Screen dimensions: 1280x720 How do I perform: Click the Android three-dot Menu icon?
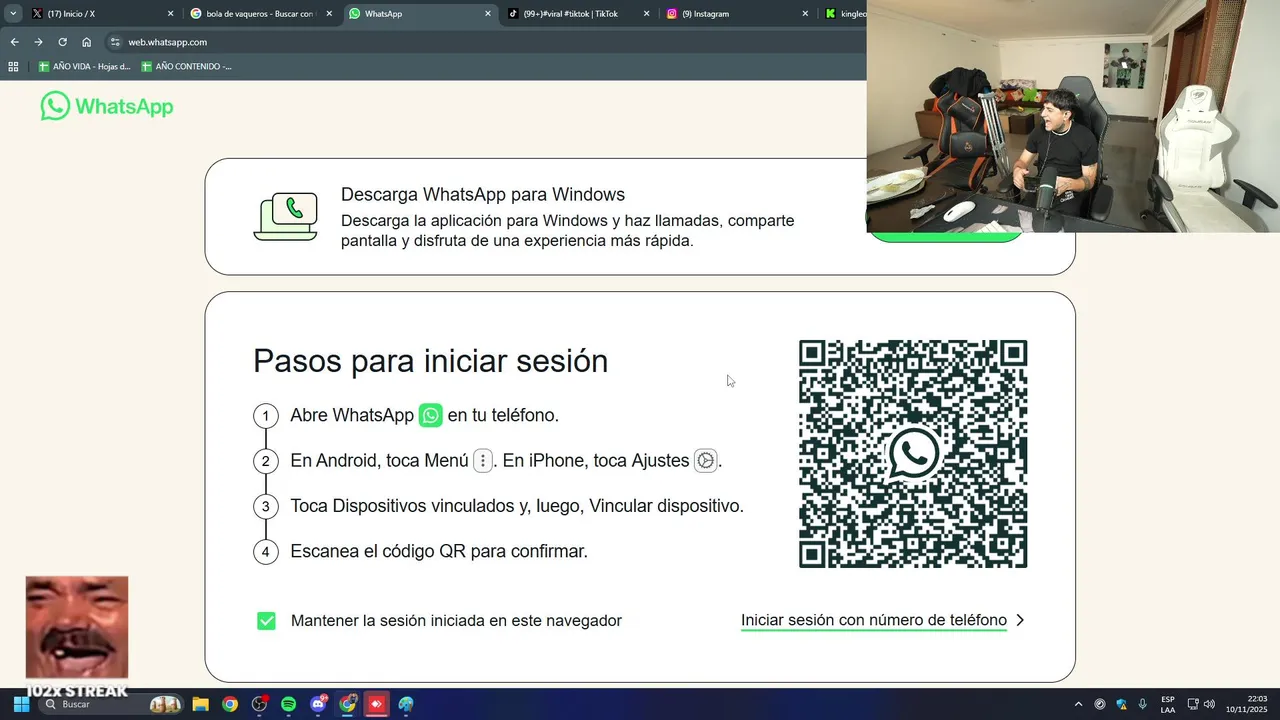click(x=483, y=461)
